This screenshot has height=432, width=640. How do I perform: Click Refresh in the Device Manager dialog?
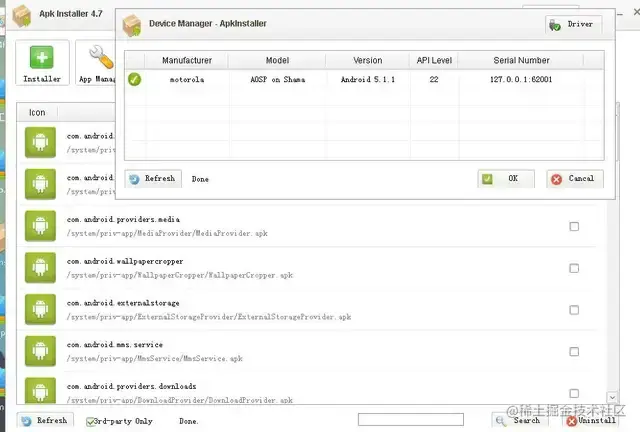pos(153,179)
